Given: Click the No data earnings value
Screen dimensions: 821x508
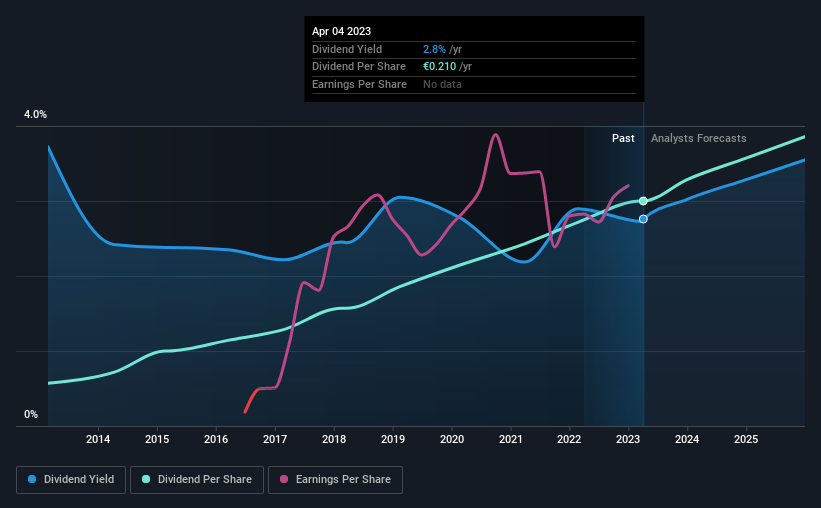Looking at the screenshot, I should [442, 84].
